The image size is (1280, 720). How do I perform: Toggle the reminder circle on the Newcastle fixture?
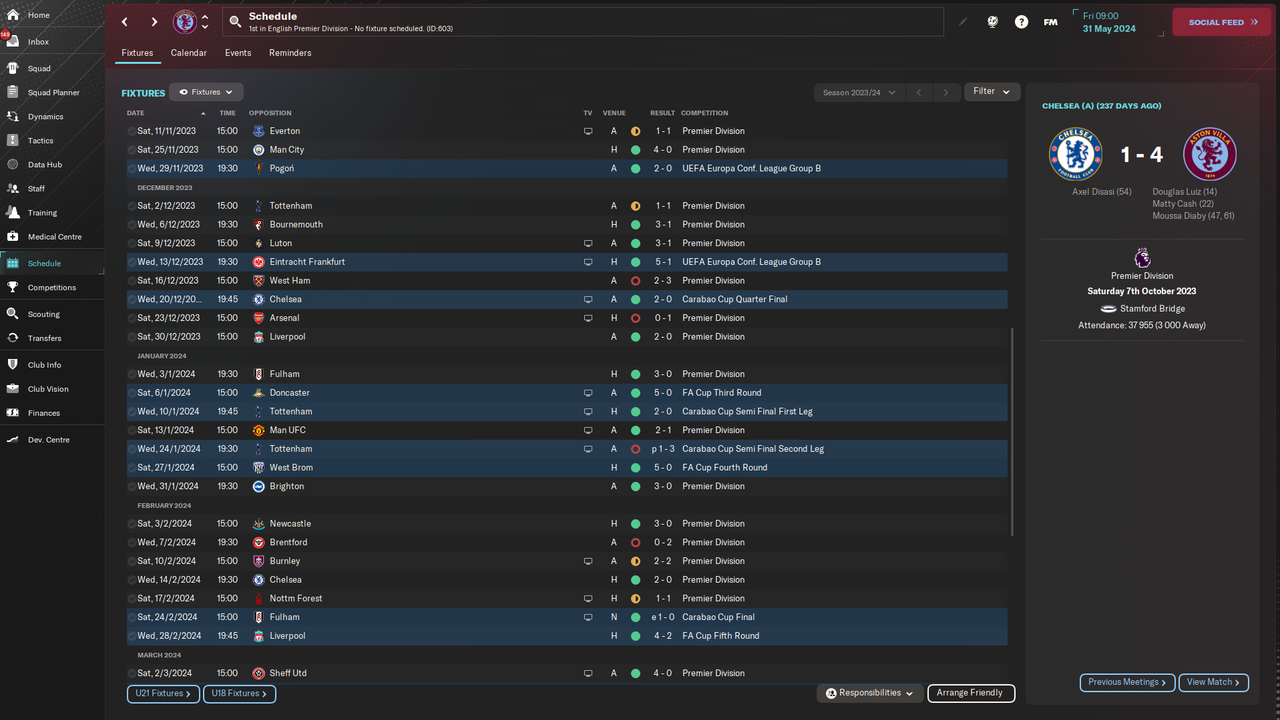(x=131, y=524)
